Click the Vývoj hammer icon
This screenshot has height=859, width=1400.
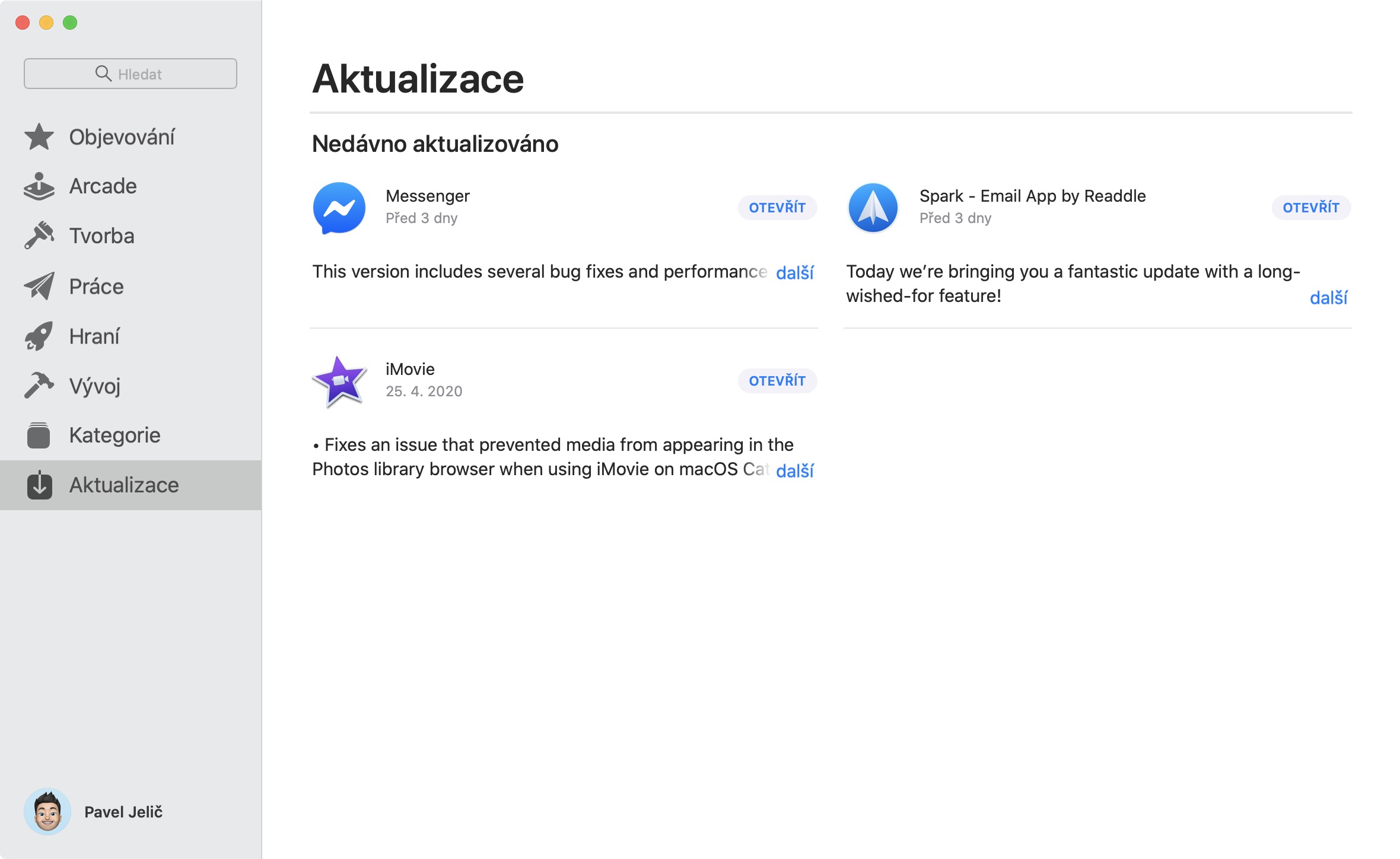point(39,386)
